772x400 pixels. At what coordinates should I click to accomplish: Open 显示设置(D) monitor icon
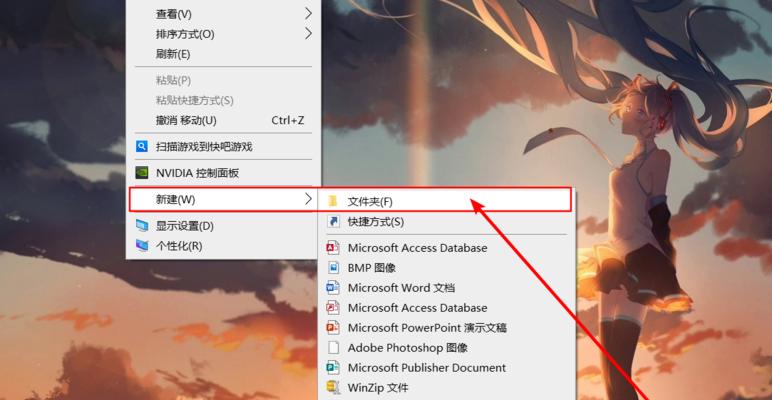tap(142, 226)
